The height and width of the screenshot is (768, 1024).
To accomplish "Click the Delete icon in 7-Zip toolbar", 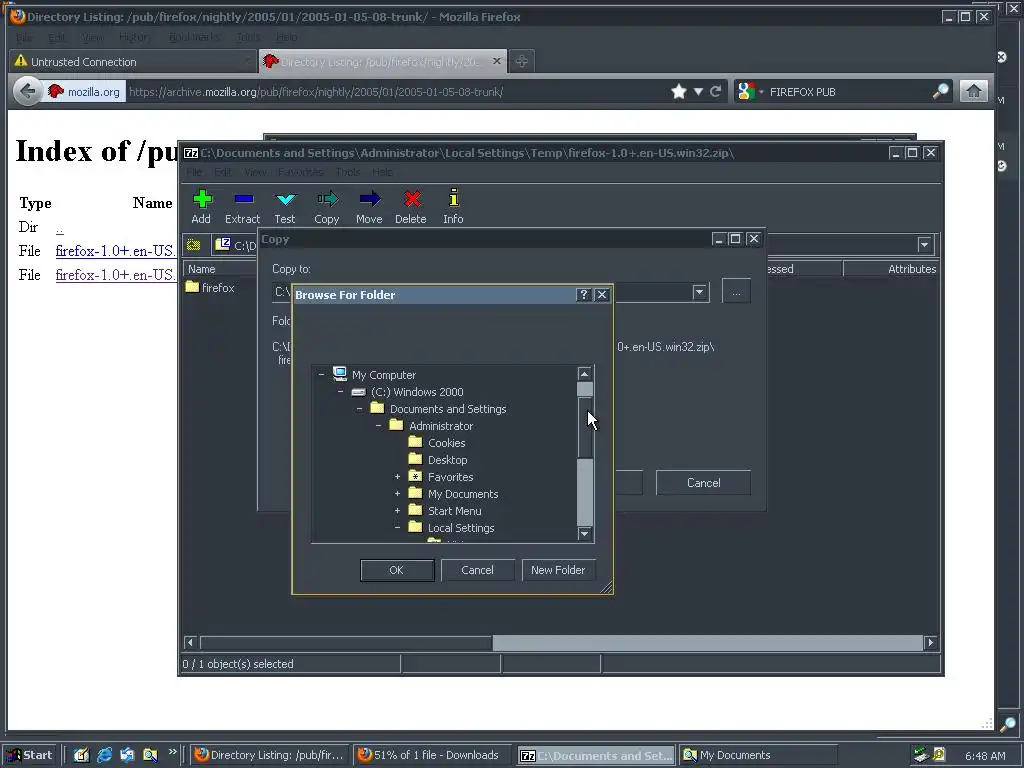I will point(411,199).
